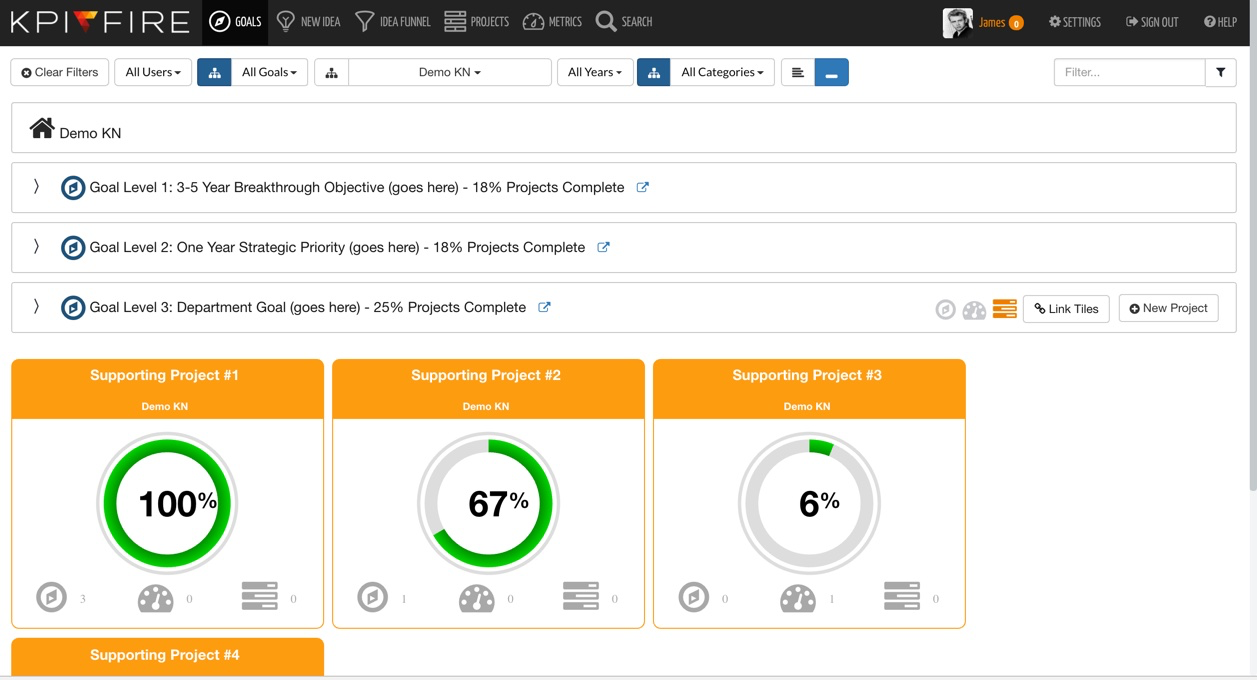Viewport: 1257px width, 680px height.
Task: Open the All Years dropdown
Action: [595, 72]
